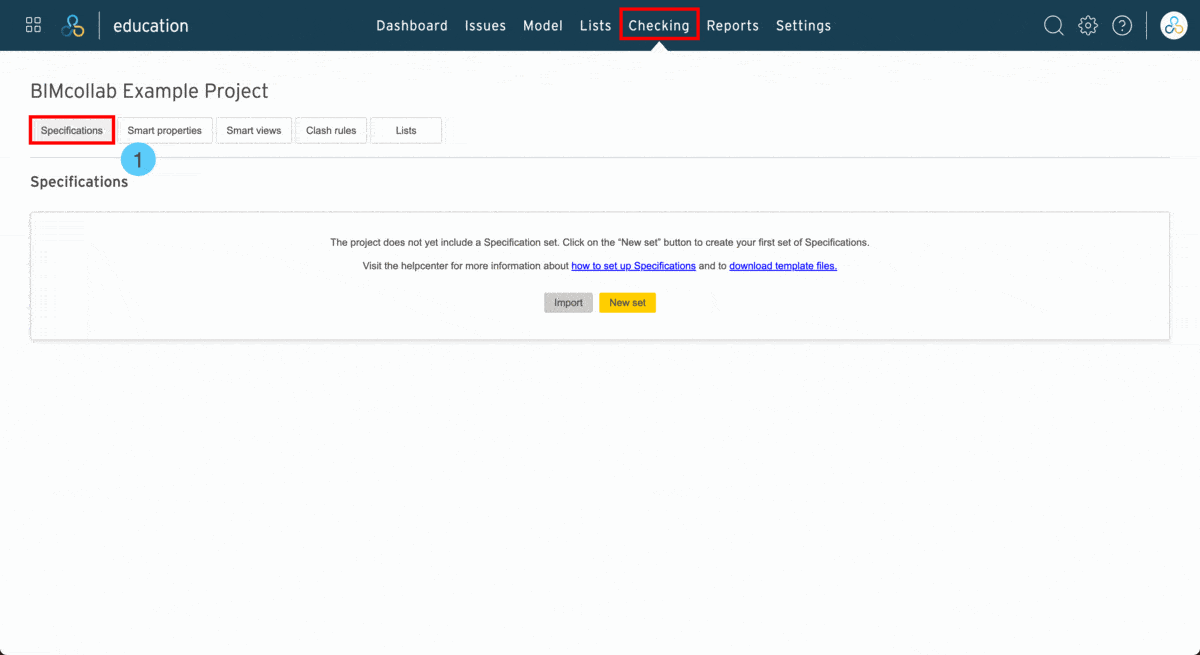Click the download template files link

pos(783,265)
